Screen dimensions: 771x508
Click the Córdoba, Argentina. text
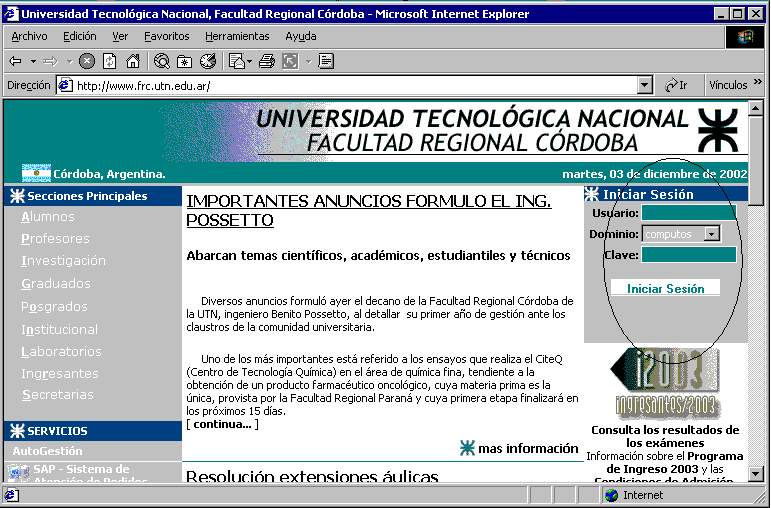click(109, 174)
